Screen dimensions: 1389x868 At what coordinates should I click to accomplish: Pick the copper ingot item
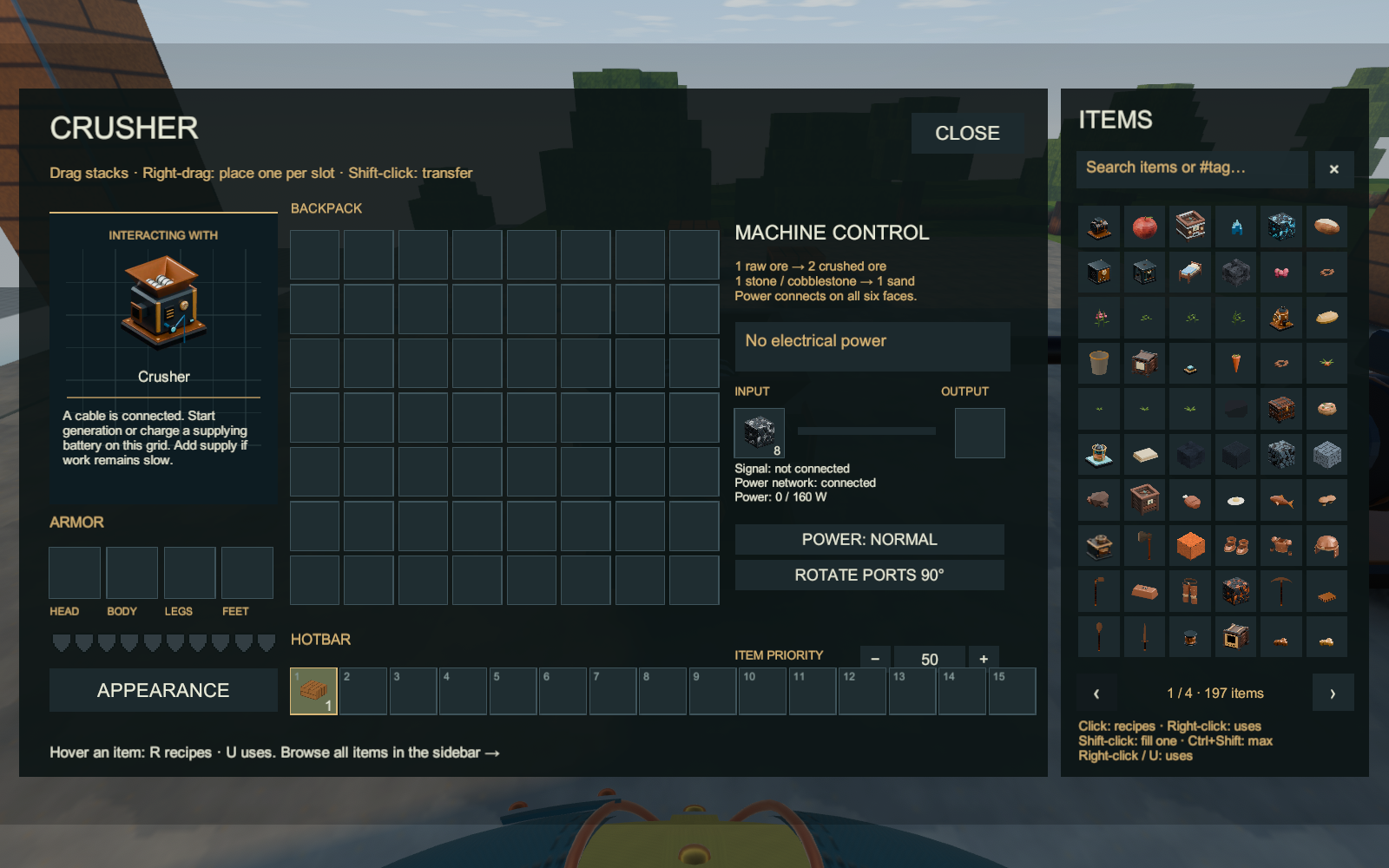(x=1144, y=591)
